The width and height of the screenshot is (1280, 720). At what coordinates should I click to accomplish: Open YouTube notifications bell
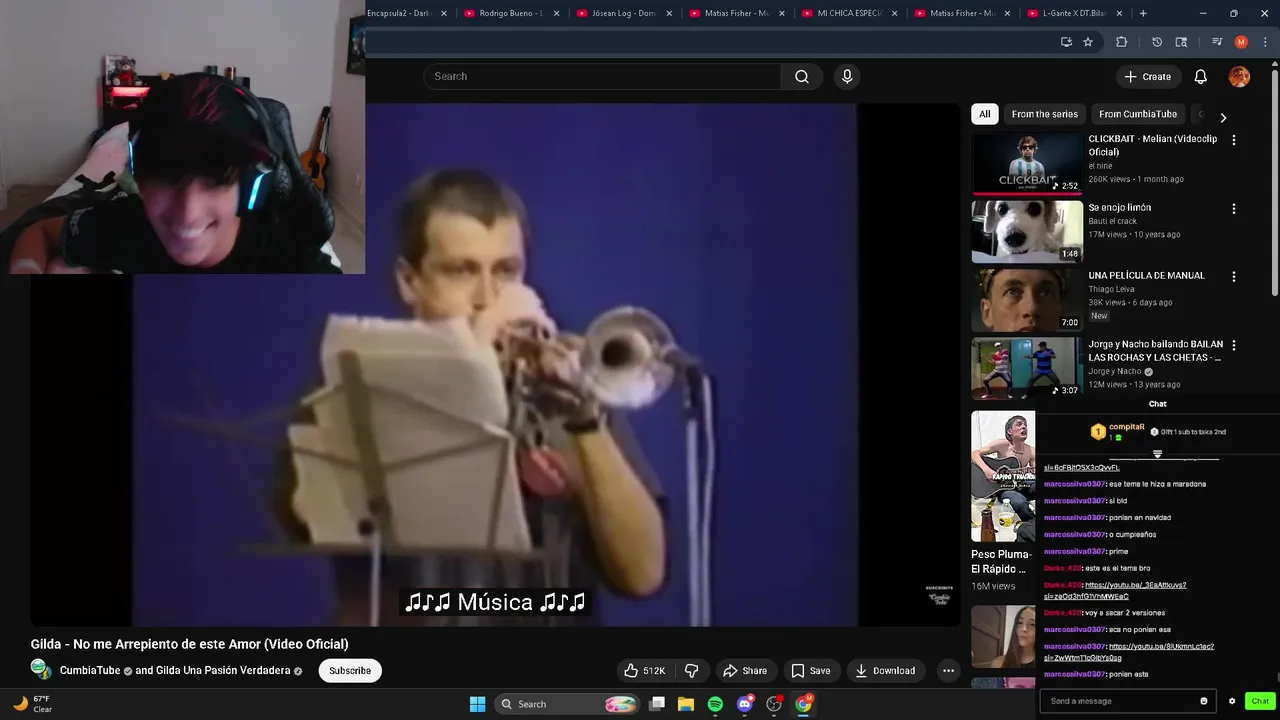point(1200,77)
